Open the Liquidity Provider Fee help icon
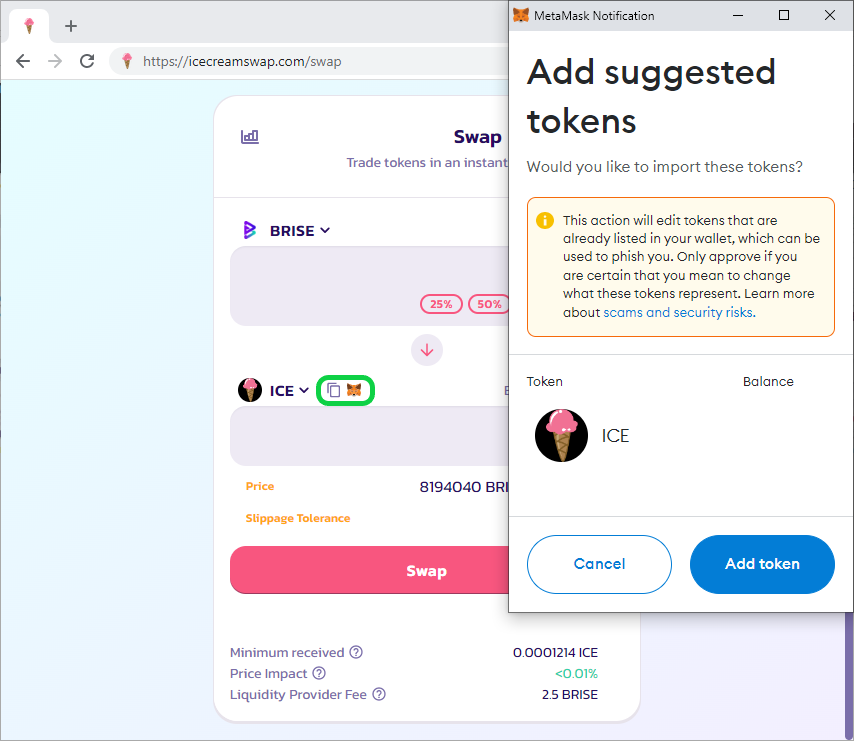The width and height of the screenshot is (854, 741). pyautogui.click(x=379, y=694)
